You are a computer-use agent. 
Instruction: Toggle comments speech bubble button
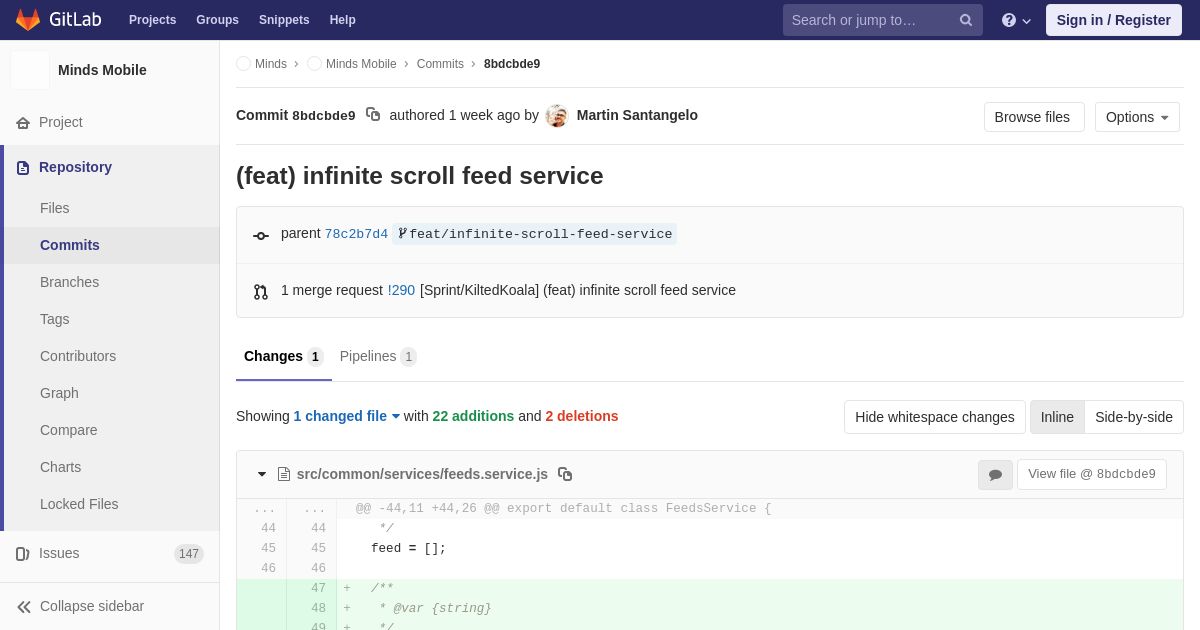[995, 475]
